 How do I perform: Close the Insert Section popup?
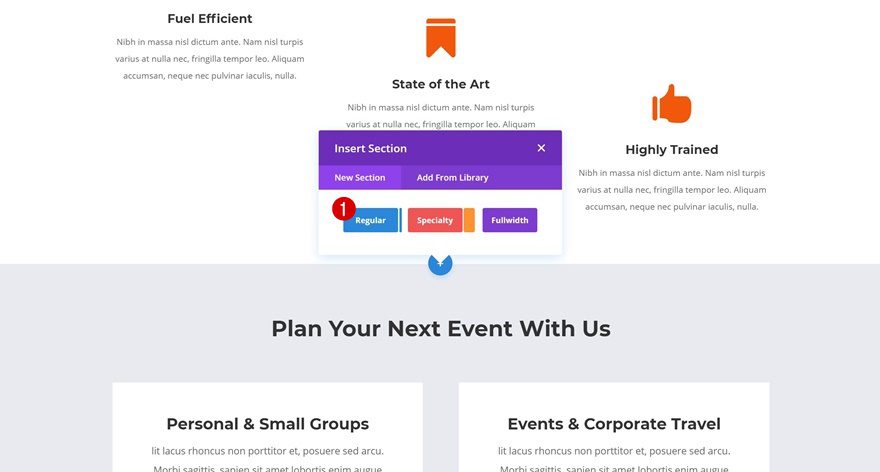point(541,148)
